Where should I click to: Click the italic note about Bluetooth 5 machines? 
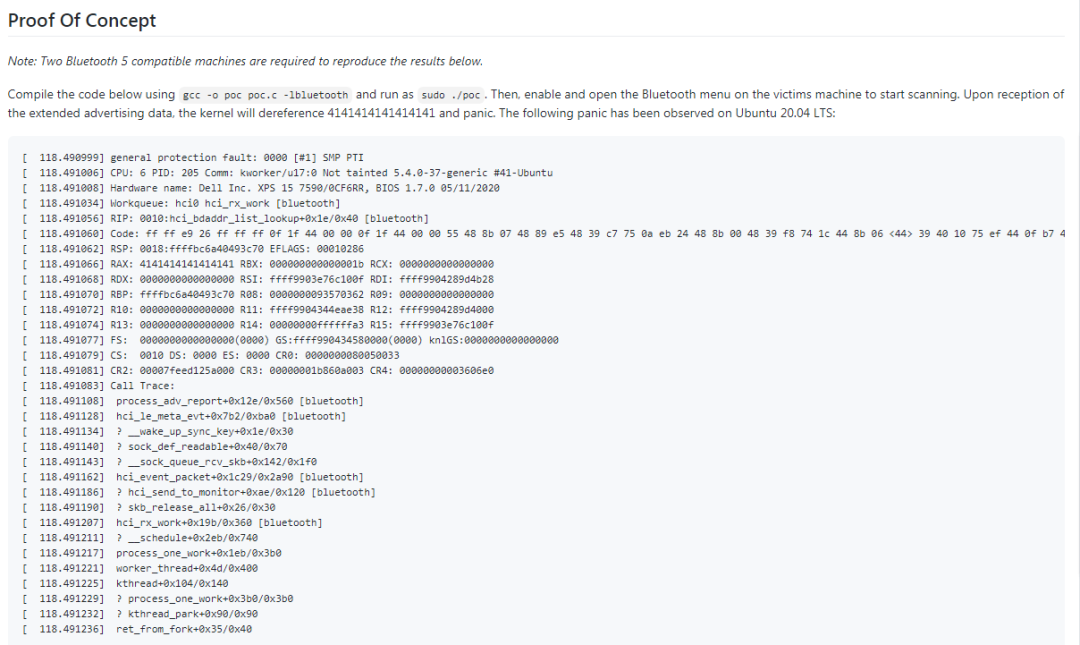[x=245, y=61]
